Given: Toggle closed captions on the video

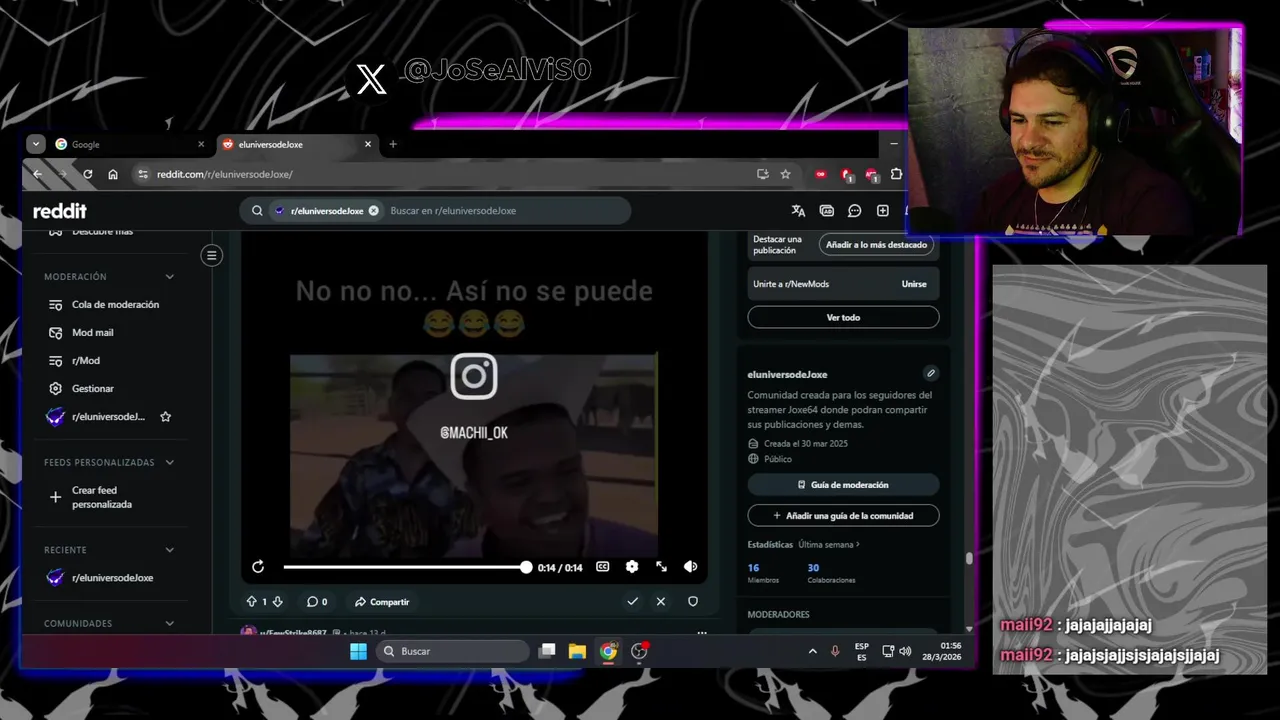Looking at the screenshot, I should 602,567.
